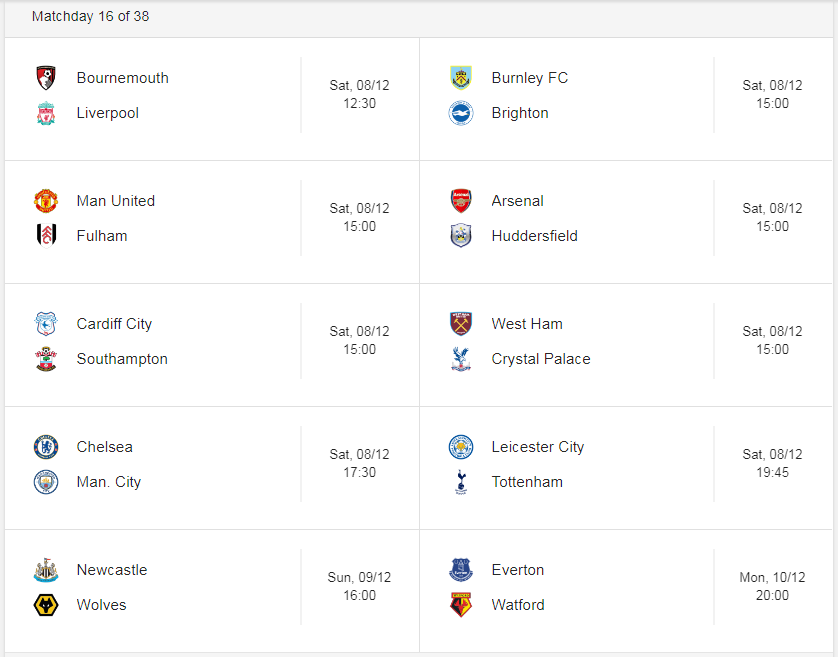Click the Liverpool club crest

[46, 113]
